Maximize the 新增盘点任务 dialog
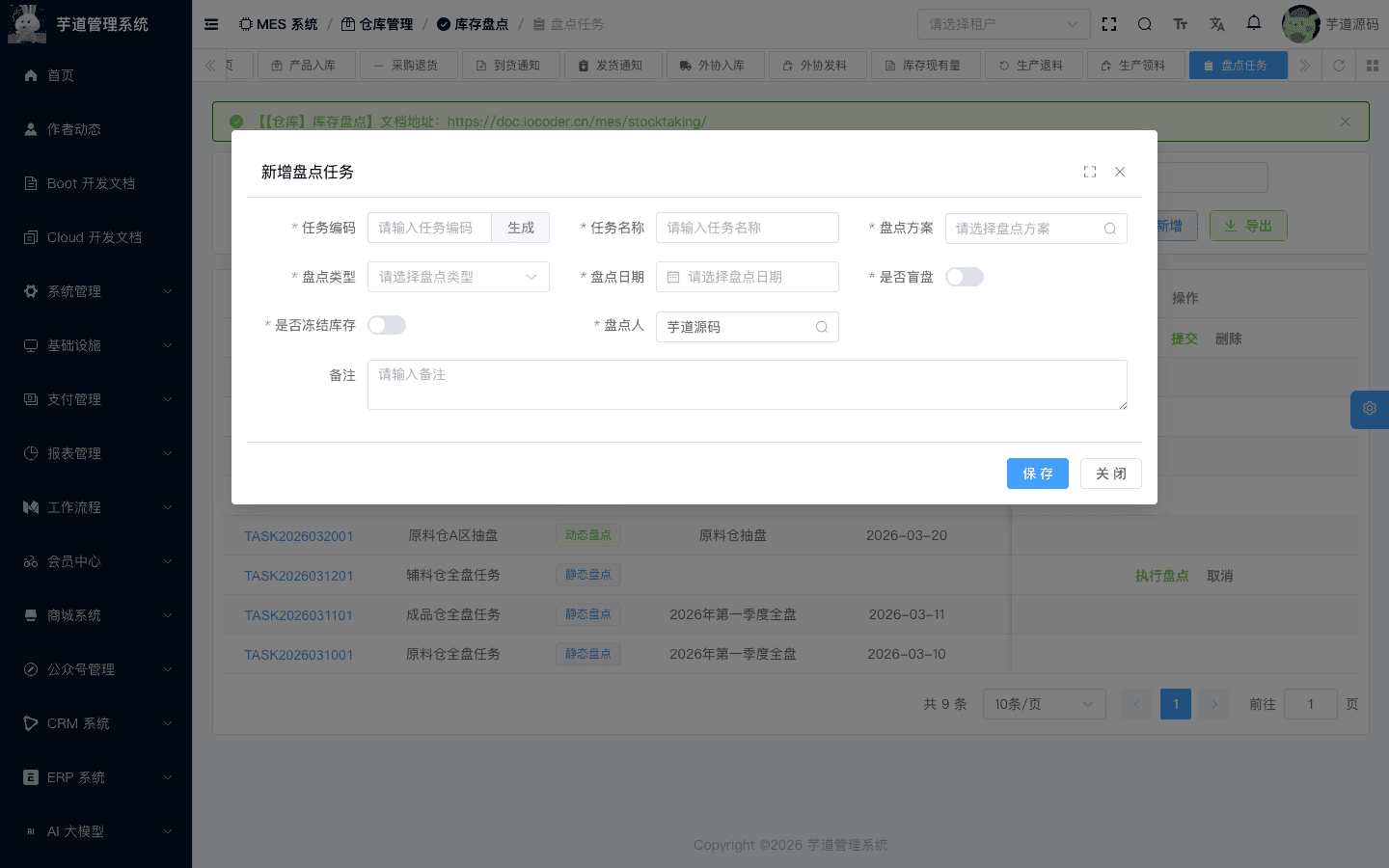Screen dimensions: 1389x868 coord(1090,171)
